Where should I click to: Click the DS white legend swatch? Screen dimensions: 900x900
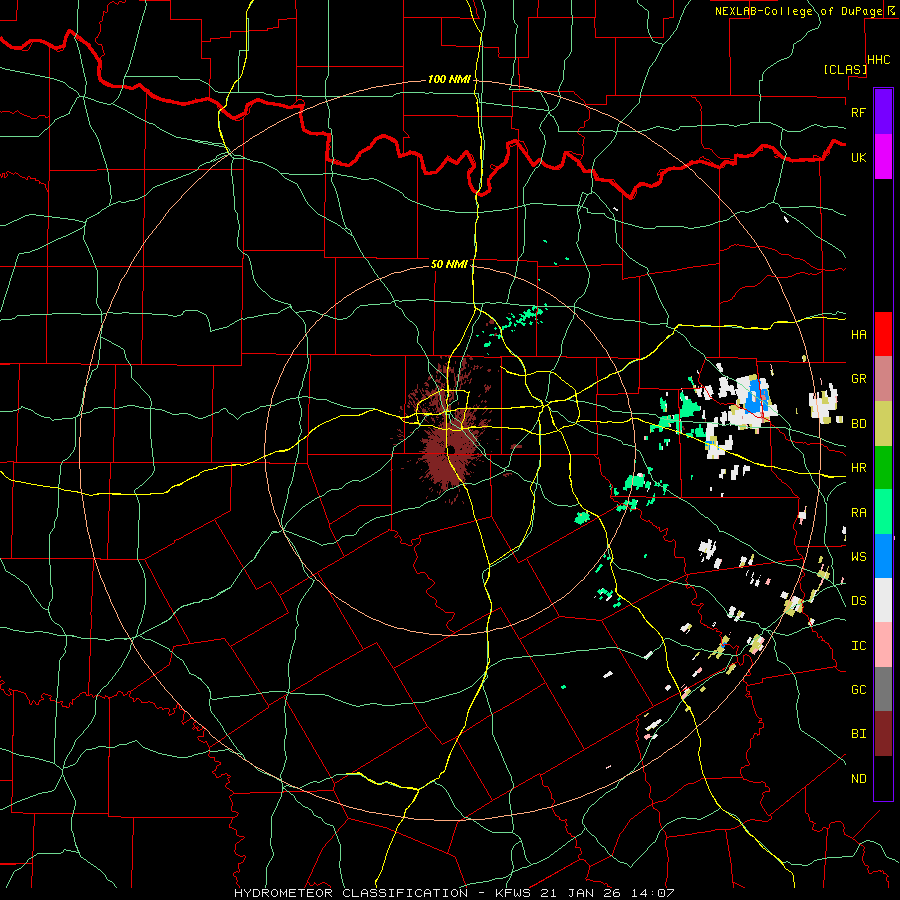883,600
